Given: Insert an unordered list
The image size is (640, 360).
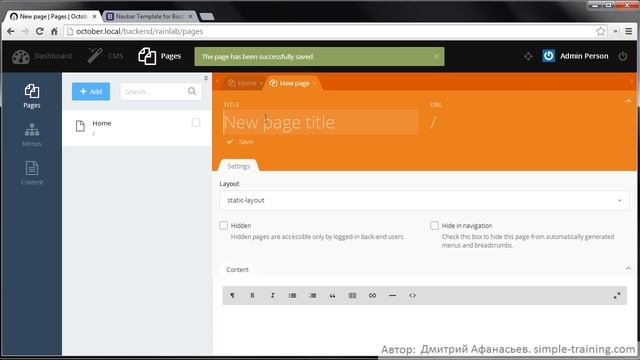Looking at the screenshot, I should (x=292, y=296).
